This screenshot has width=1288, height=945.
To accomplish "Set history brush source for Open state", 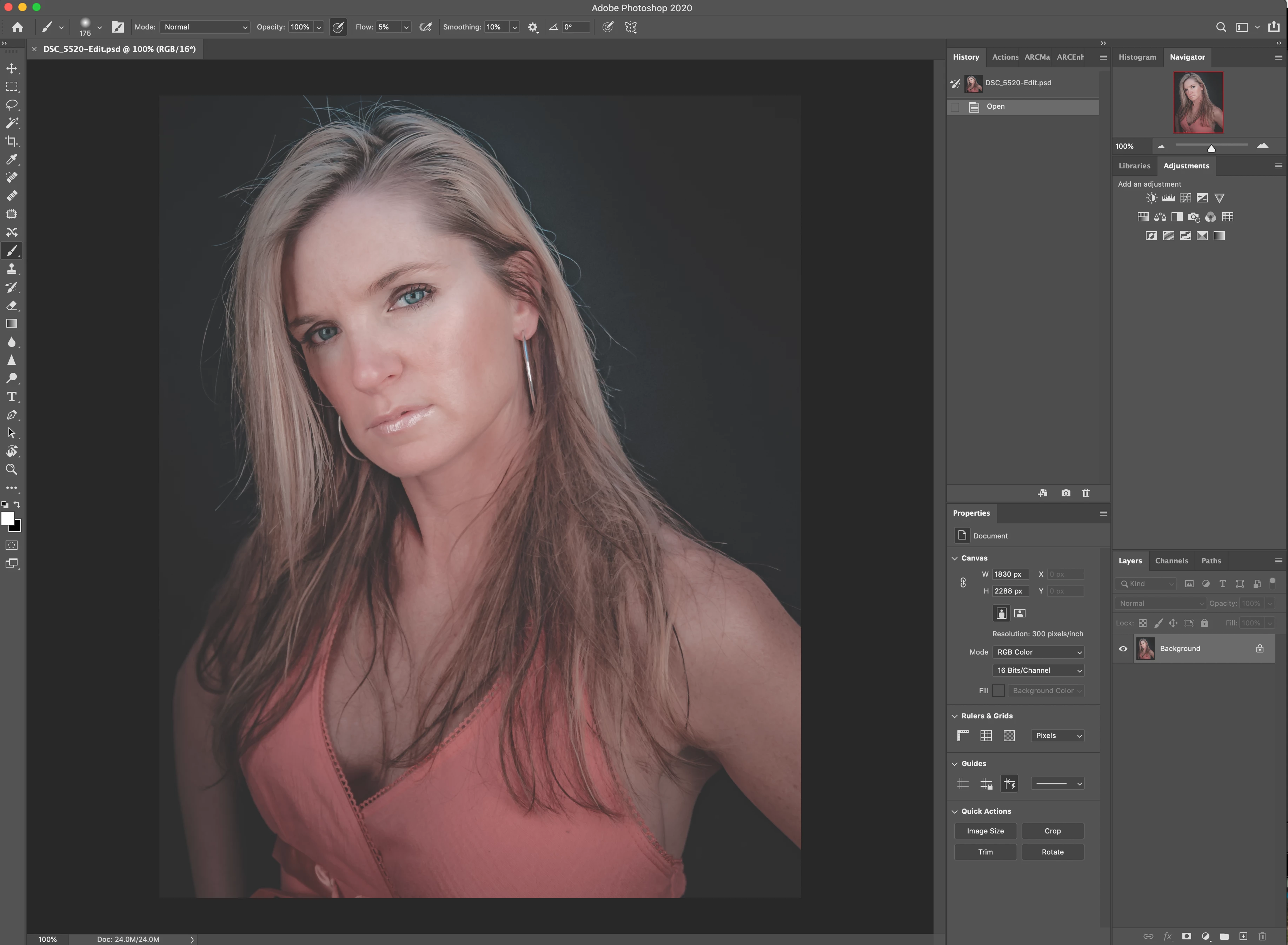I will (955, 107).
